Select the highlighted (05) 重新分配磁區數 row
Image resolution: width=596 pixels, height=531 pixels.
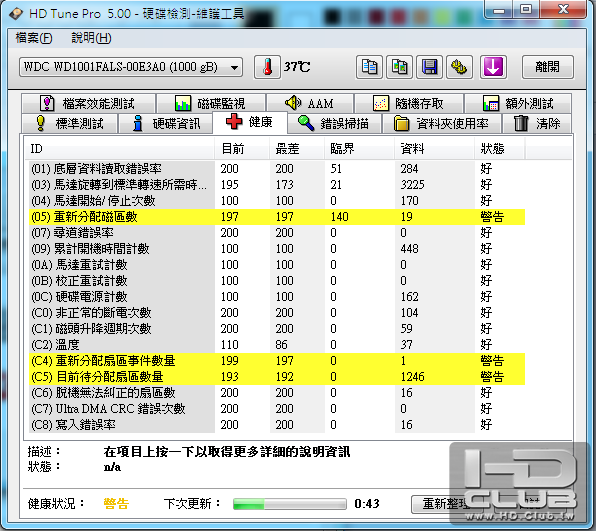tap(277, 217)
